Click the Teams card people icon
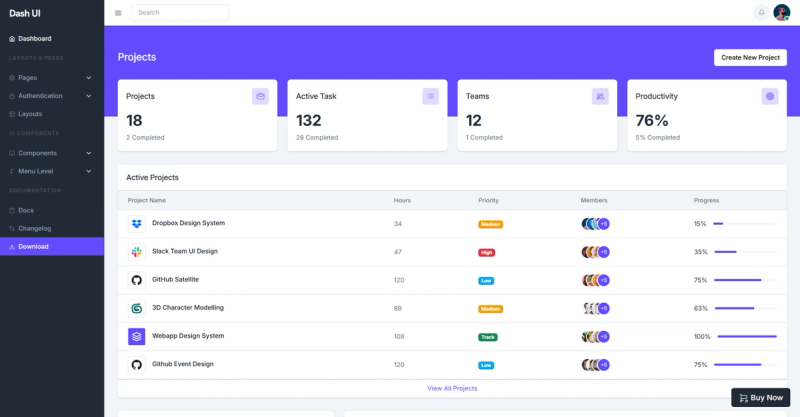 600,96
